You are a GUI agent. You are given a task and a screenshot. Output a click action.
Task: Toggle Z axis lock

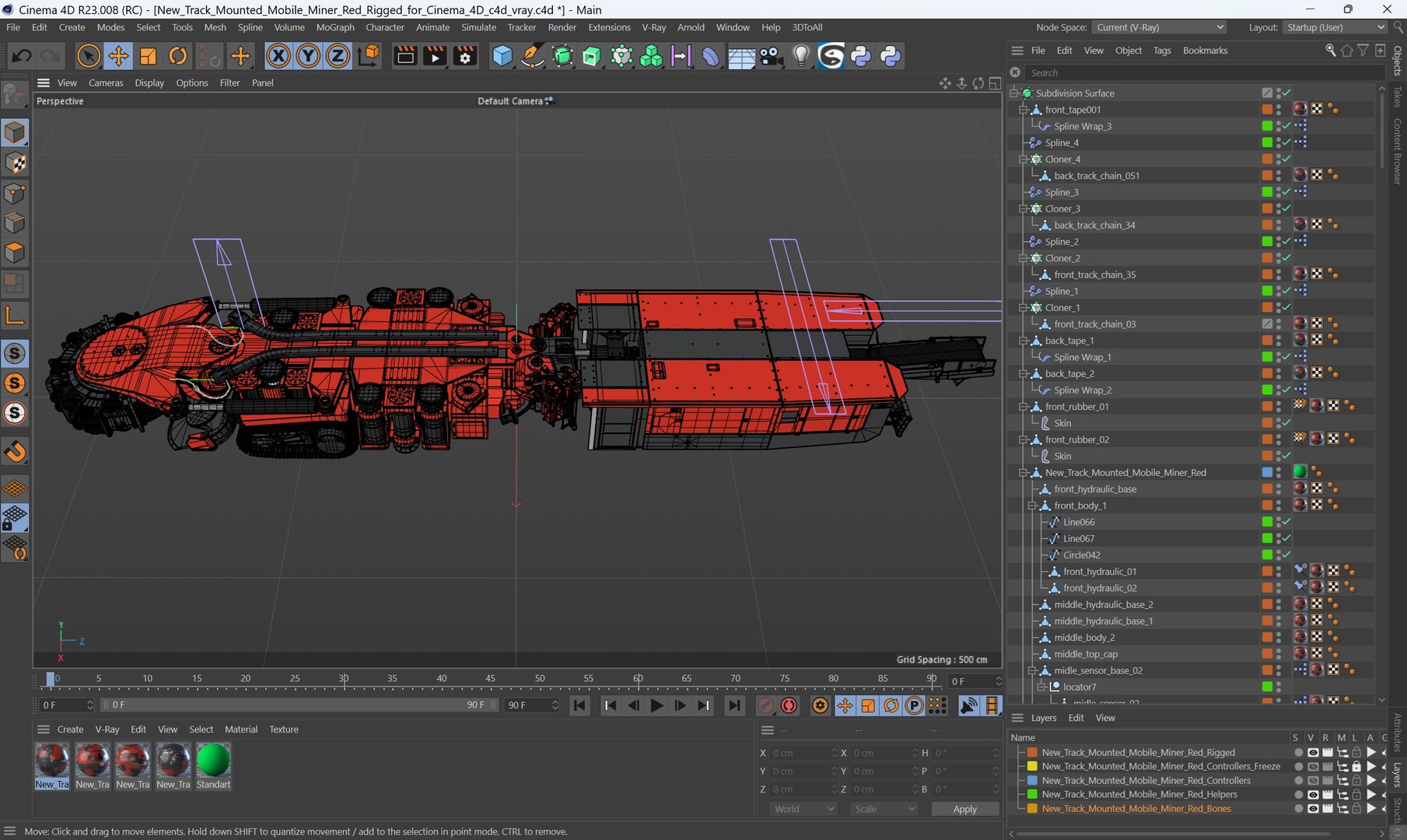click(x=338, y=56)
